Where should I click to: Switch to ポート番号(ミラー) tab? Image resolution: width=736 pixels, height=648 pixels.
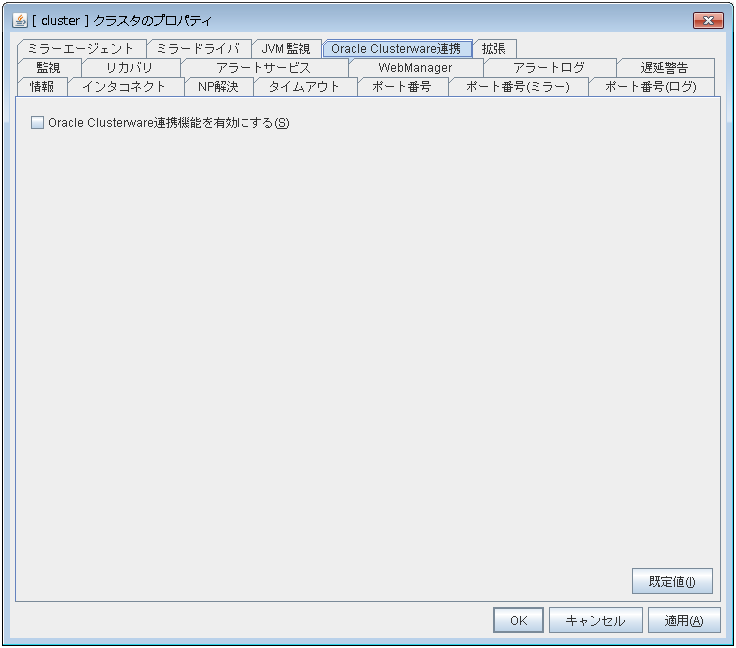518,87
